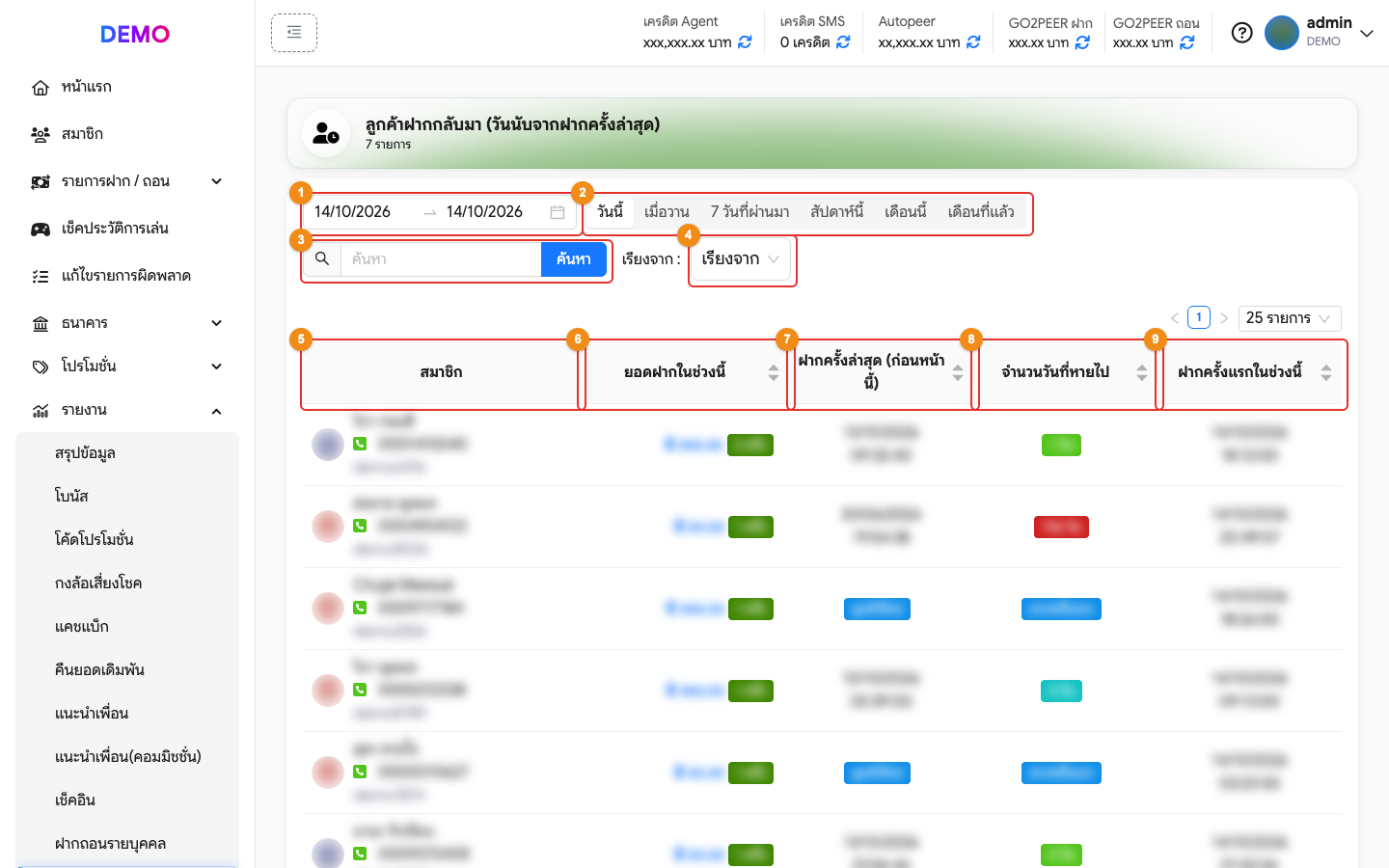
Task: Refresh the GO2PEER withdrawal balance
Action: [x=1187, y=42]
